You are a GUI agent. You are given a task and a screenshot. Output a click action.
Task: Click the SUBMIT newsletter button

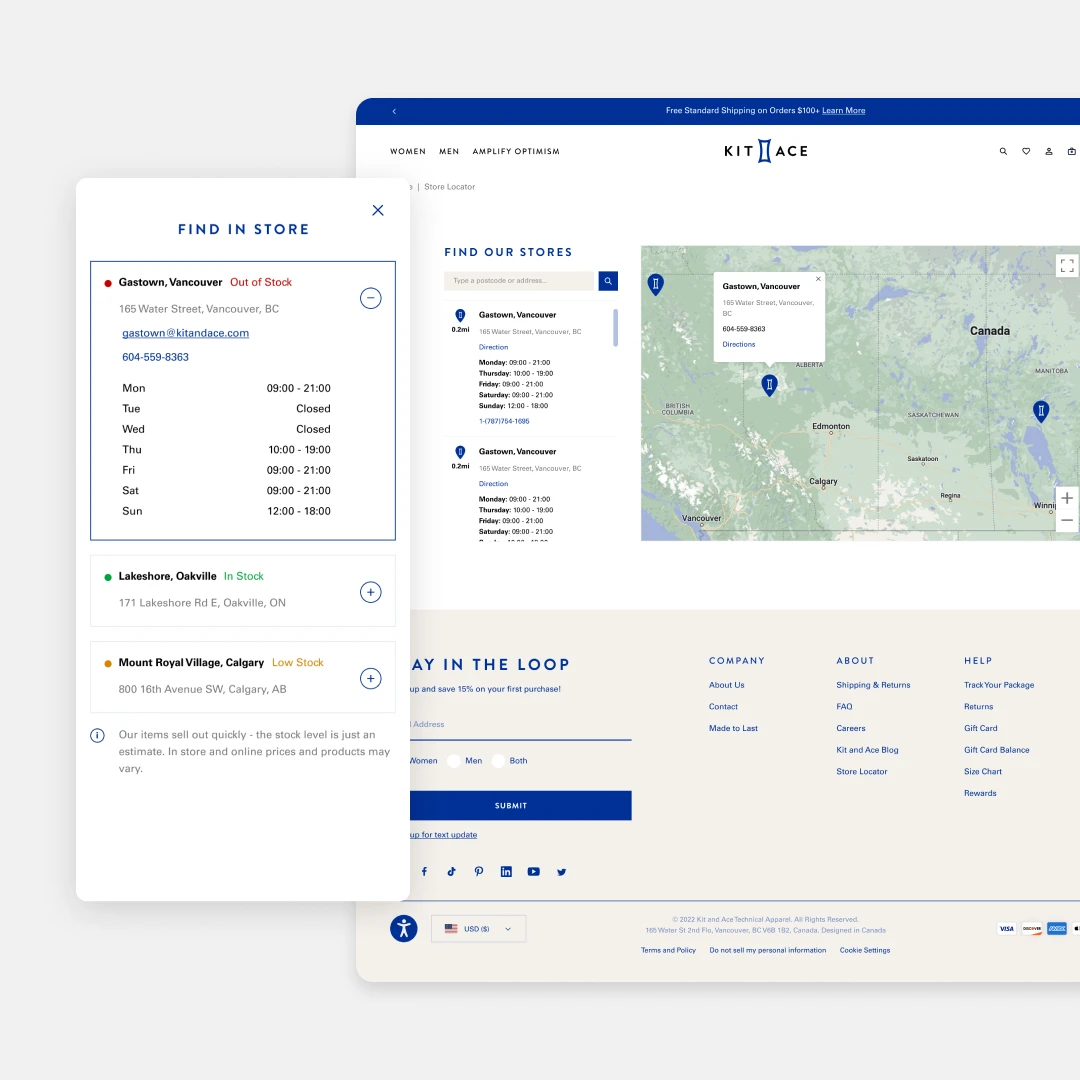tap(521, 806)
